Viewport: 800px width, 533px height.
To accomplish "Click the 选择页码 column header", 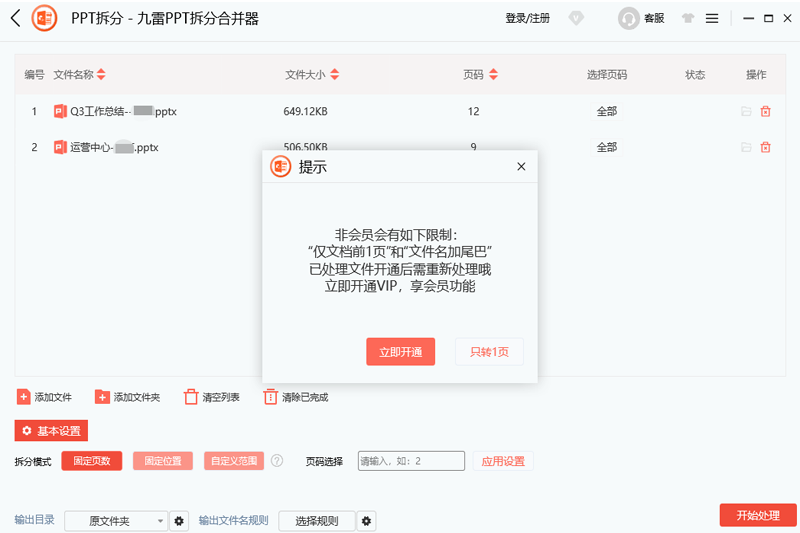I will pos(607,75).
